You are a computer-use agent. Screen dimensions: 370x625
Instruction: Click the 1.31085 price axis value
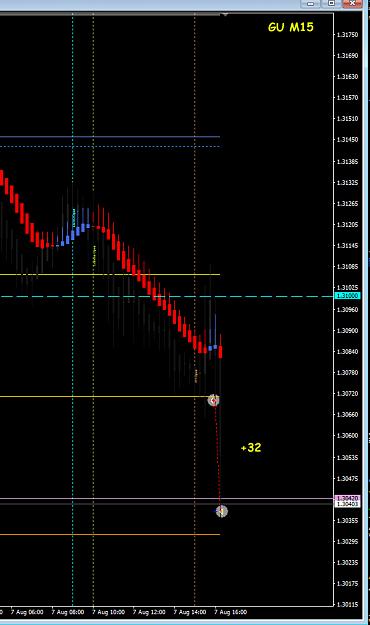[x=347, y=267]
